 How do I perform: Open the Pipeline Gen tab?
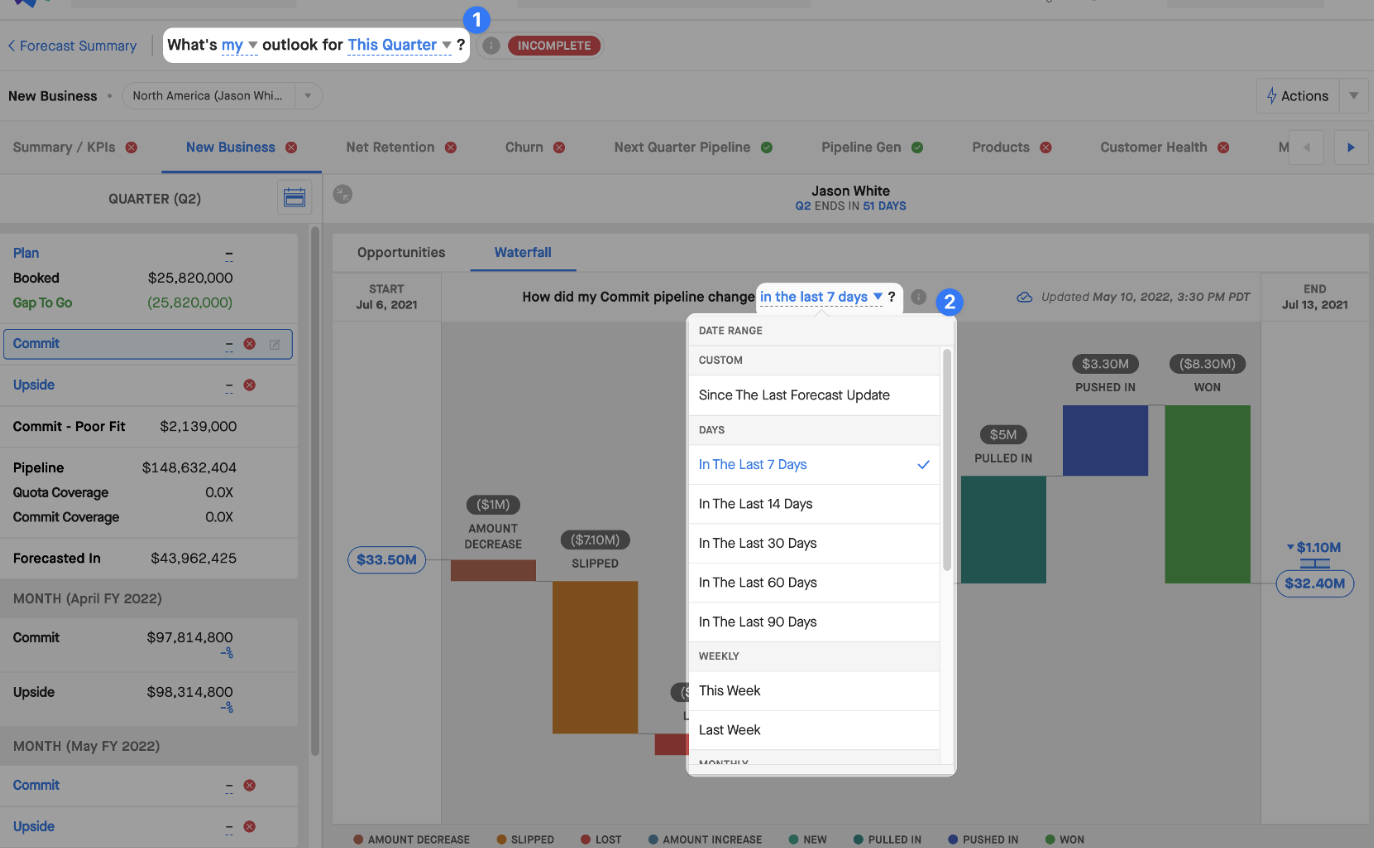pyautogui.click(x=872, y=147)
